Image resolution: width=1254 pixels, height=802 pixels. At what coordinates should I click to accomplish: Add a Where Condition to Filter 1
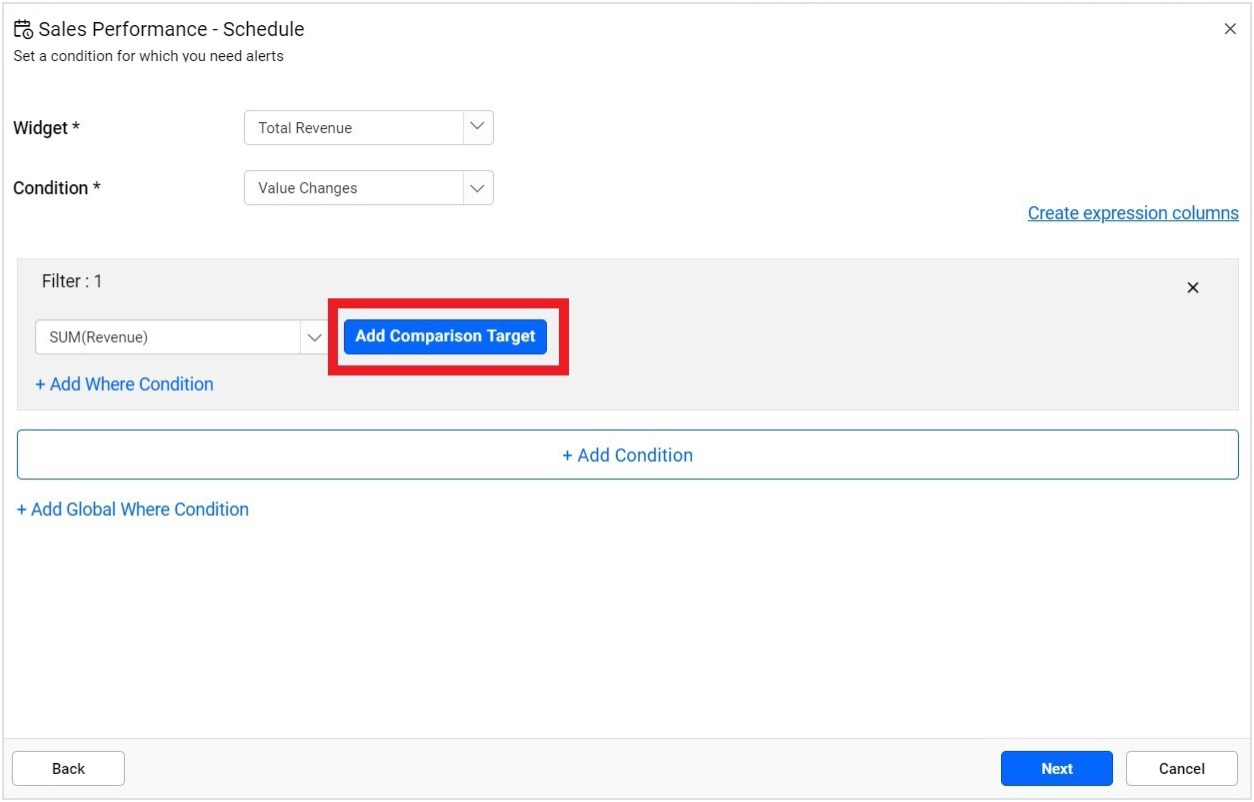(124, 384)
